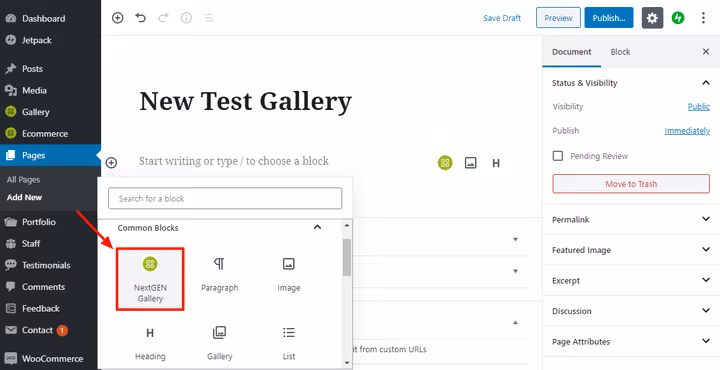Select the Heading block in Common Blocks
This screenshot has height=370, width=720.
click(150, 343)
